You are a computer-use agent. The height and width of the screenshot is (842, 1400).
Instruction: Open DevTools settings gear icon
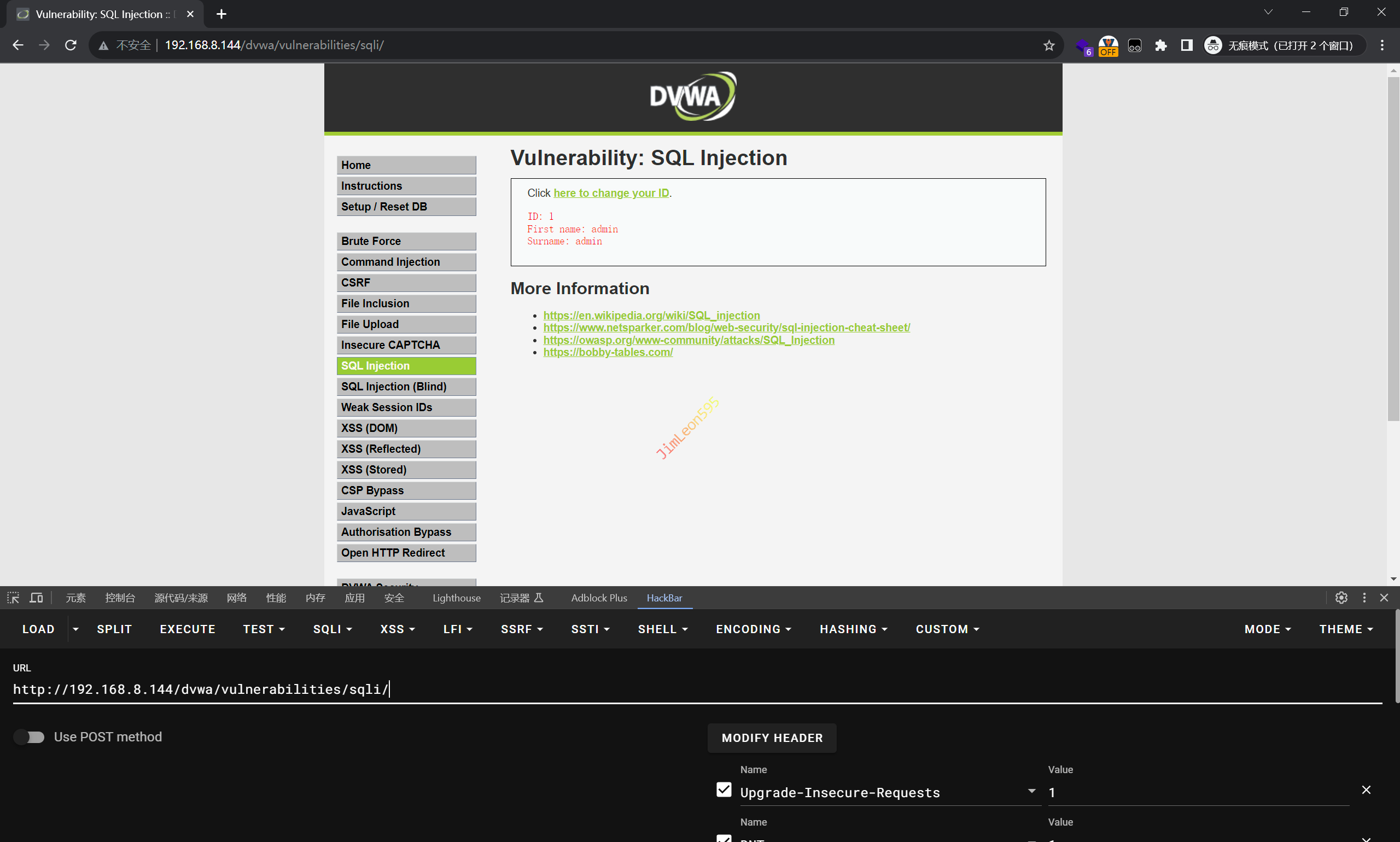1341,598
